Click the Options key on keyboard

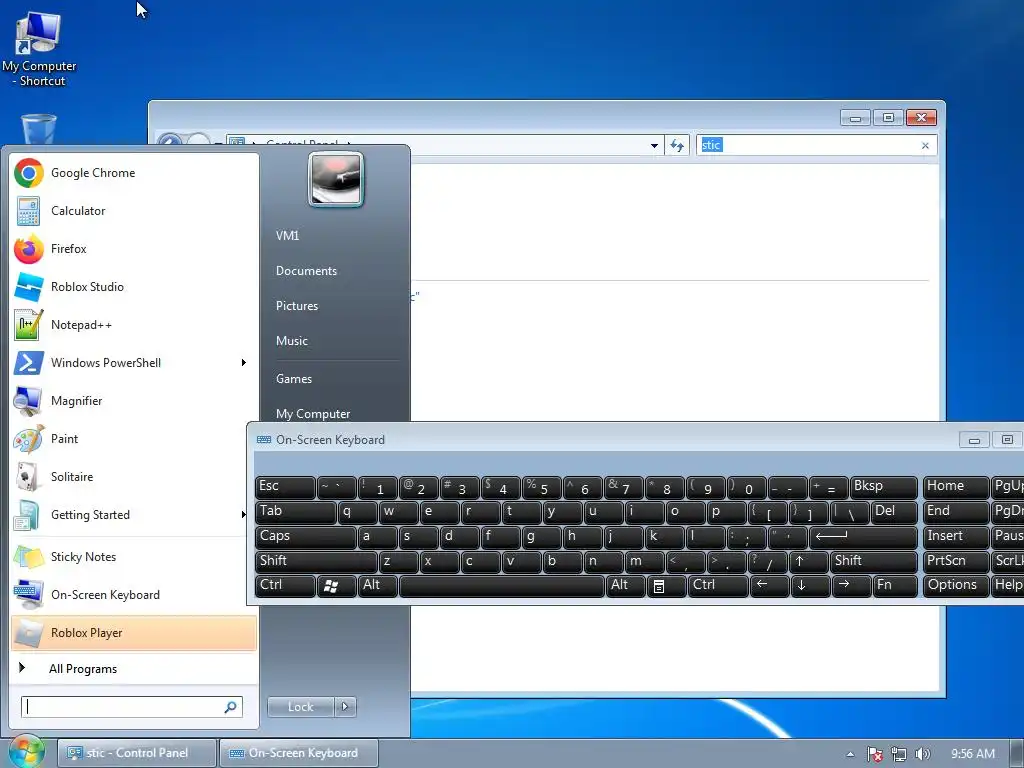point(955,585)
